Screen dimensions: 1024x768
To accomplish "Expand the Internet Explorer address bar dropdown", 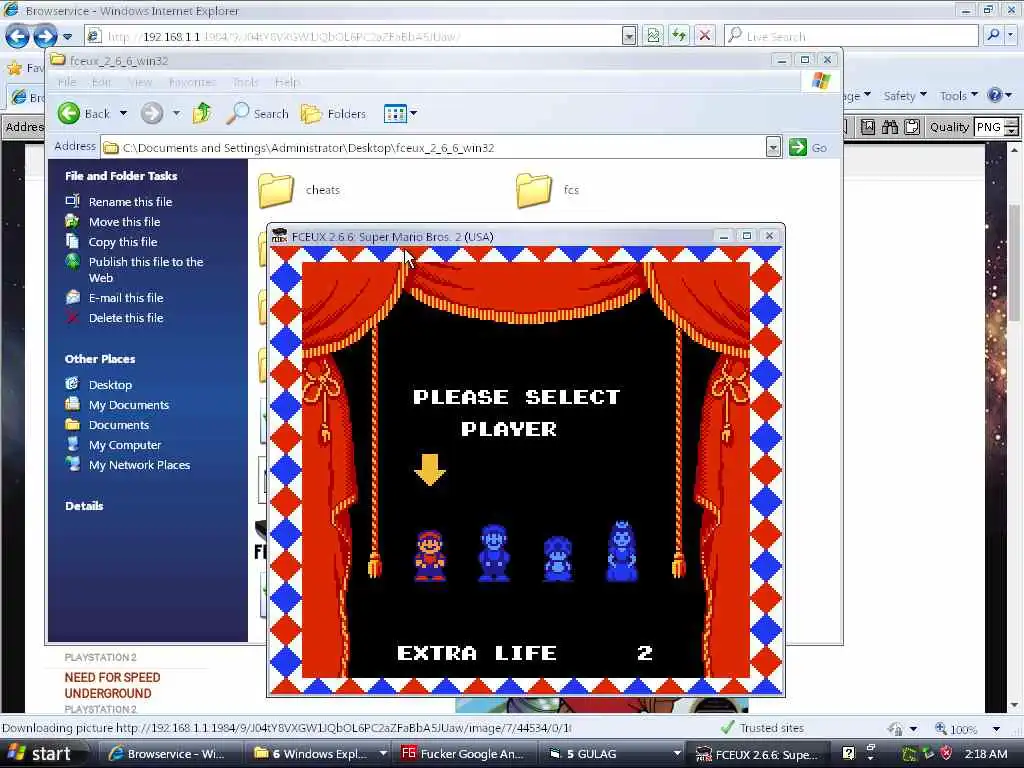I will 629,36.
